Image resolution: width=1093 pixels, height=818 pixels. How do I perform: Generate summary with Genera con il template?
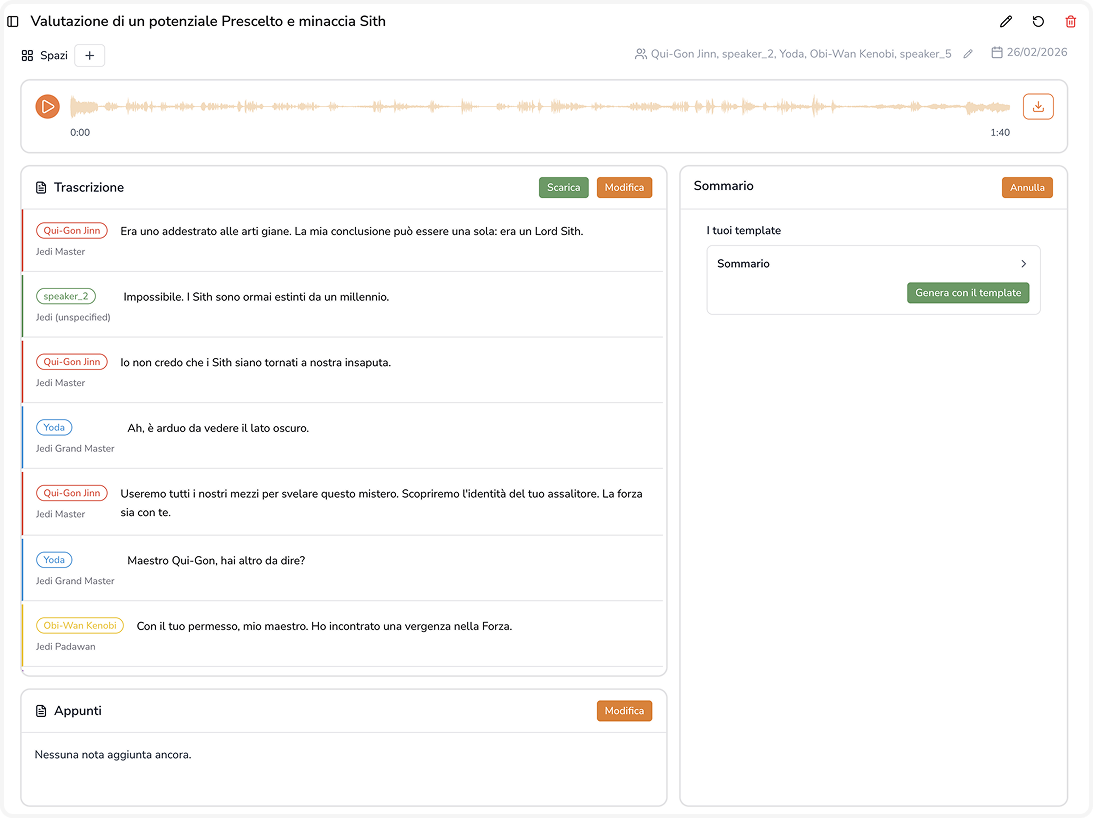(968, 293)
